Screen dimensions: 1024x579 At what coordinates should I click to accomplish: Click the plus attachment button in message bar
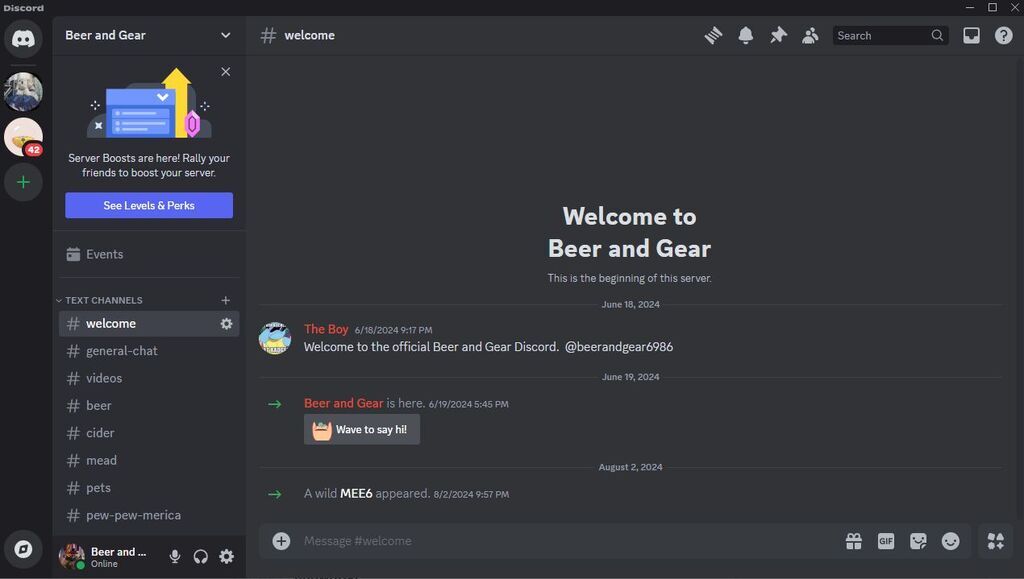click(x=281, y=541)
